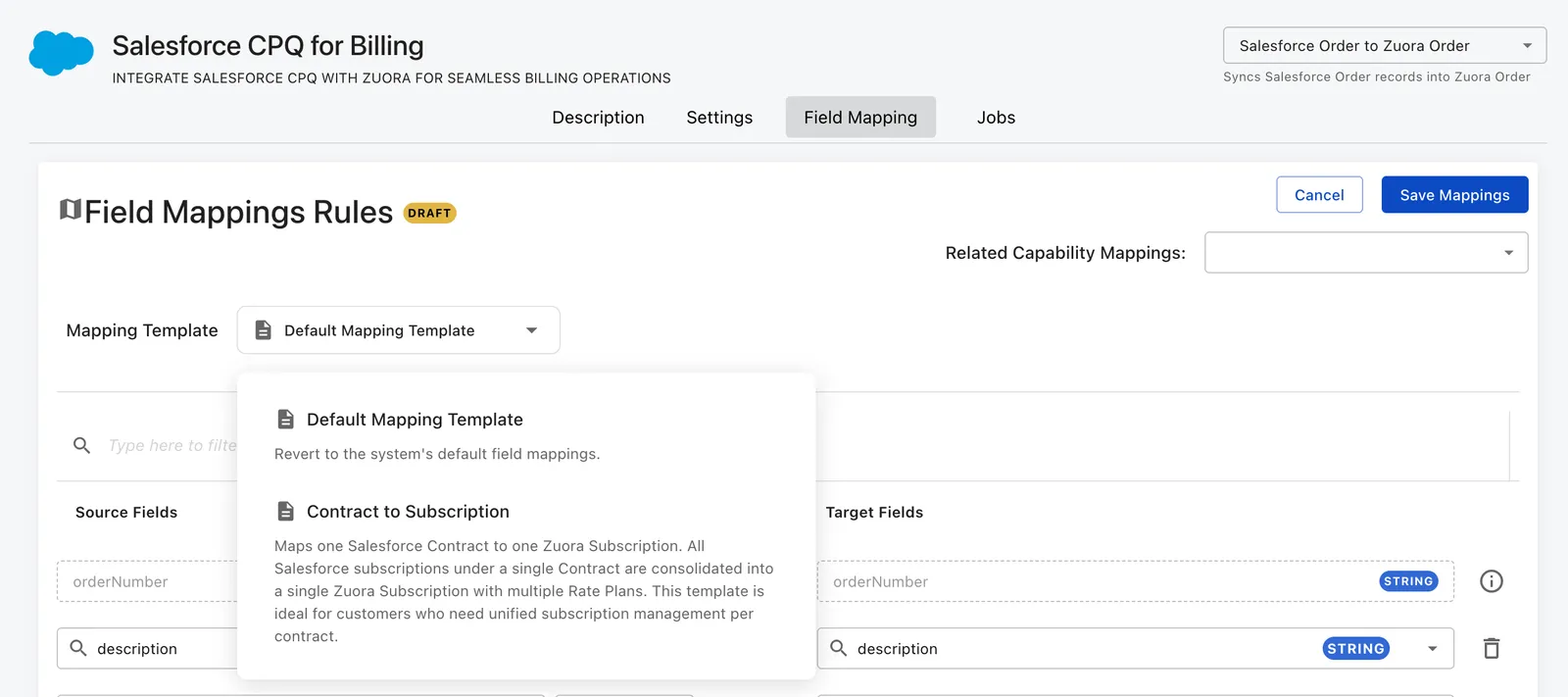Click the STRING badge on orderNumber row
The width and height of the screenshot is (1568, 697).
pos(1408,581)
